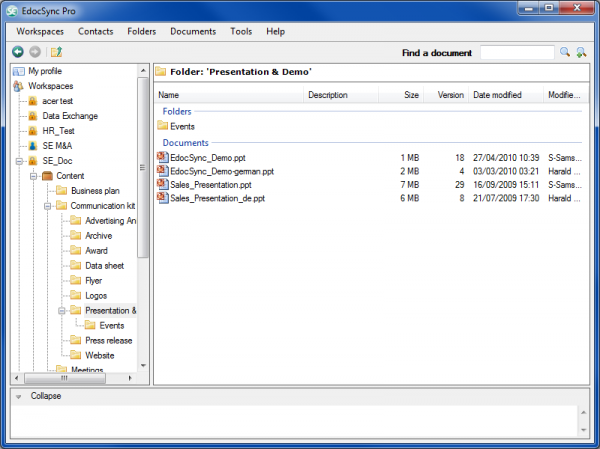Screen dimensions: 600x449
Task: Click the Modifie... column header
Action: [566, 95]
